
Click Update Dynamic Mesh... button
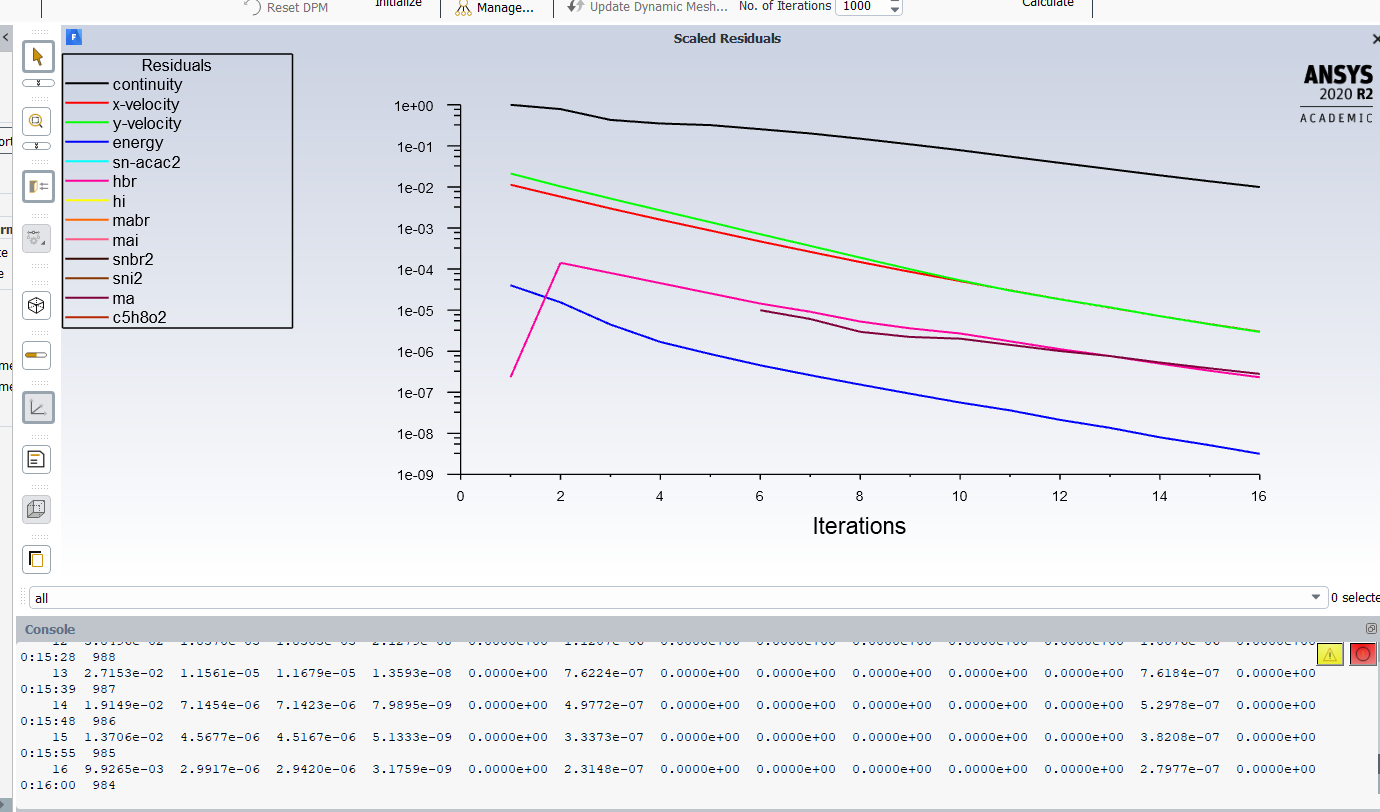647,6
